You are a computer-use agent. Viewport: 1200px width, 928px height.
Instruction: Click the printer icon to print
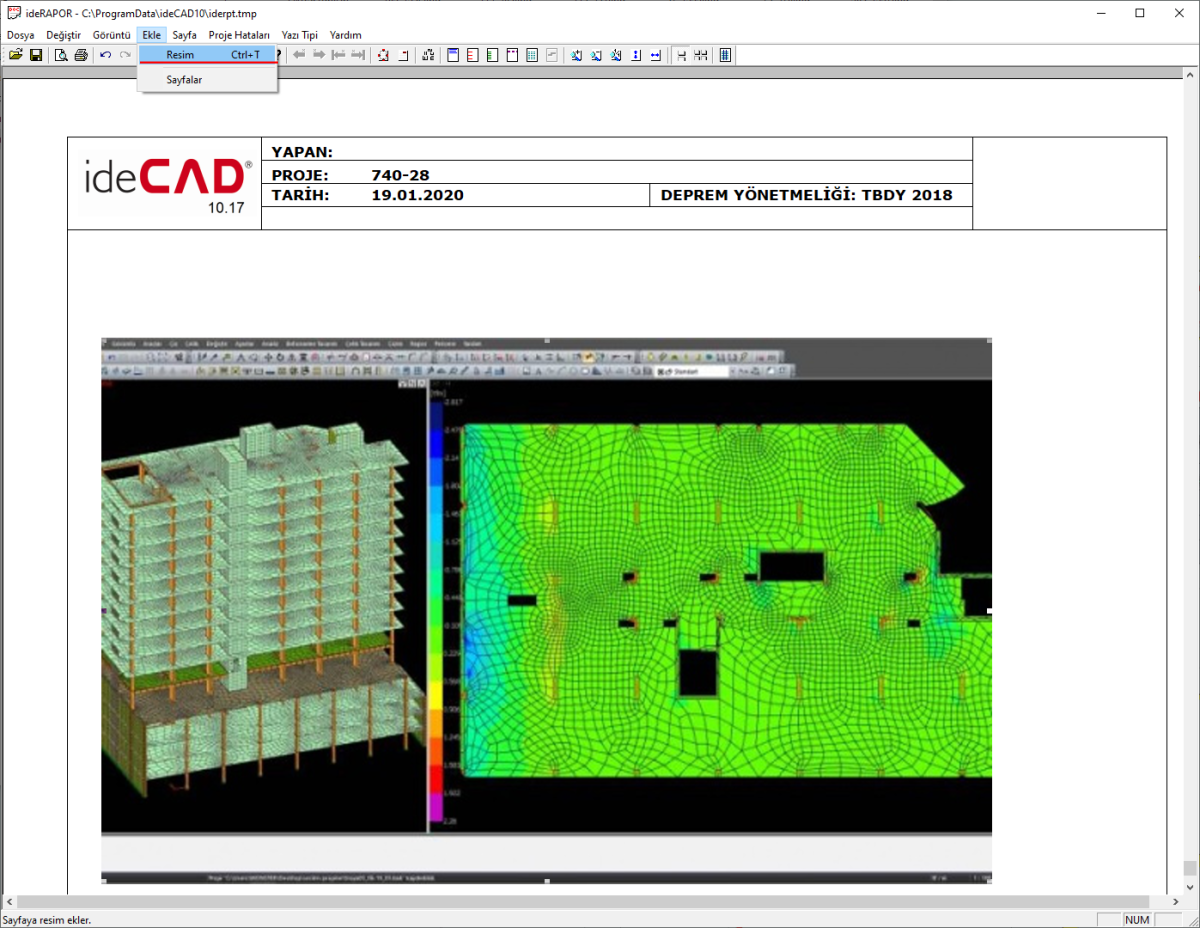tap(81, 55)
